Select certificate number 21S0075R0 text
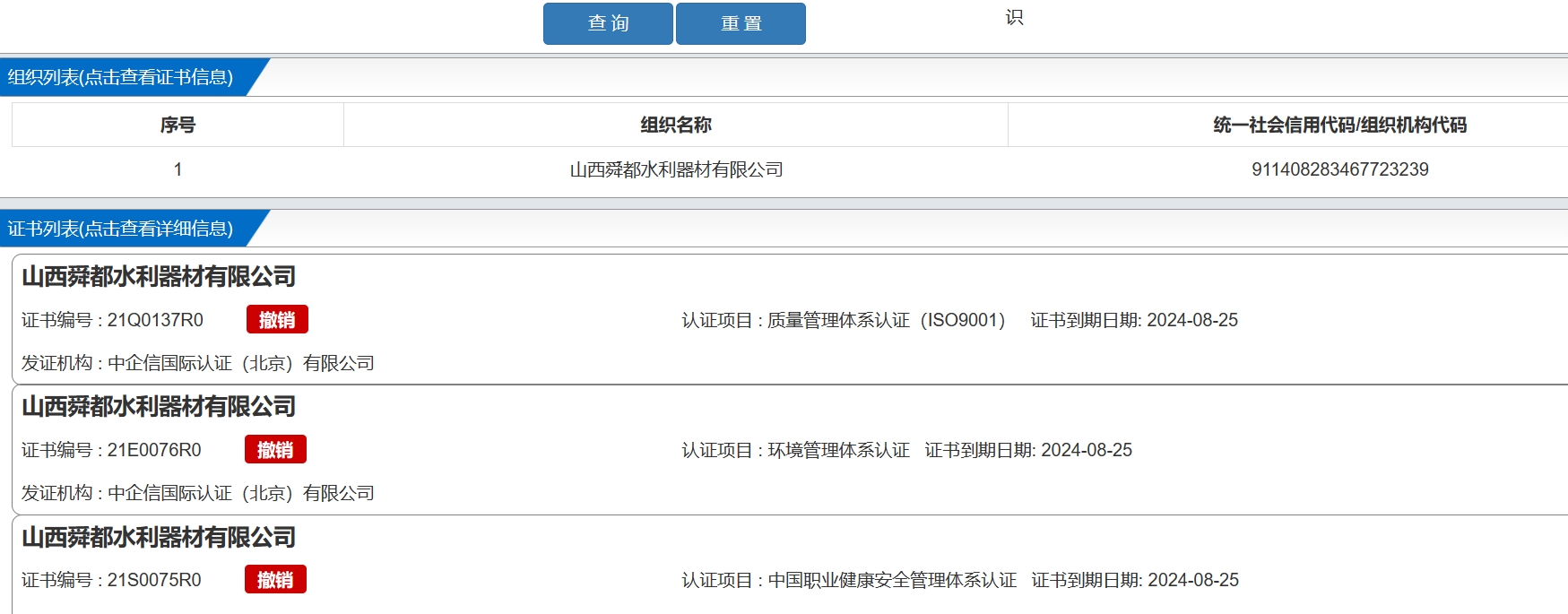Screen dimensions: 1568x614 (154, 580)
